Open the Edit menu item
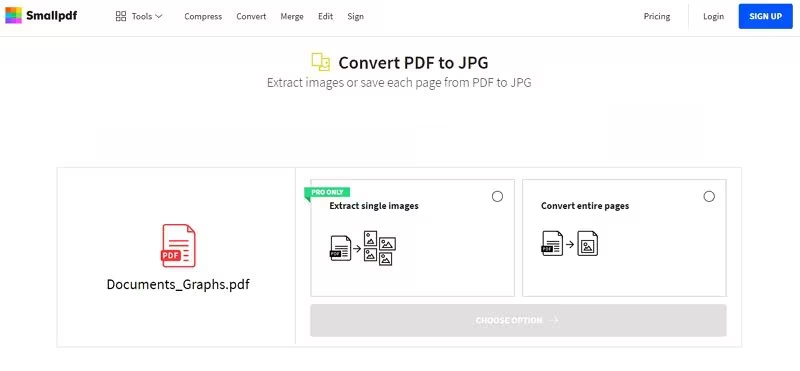The width and height of the screenshot is (800, 371). pos(326,16)
